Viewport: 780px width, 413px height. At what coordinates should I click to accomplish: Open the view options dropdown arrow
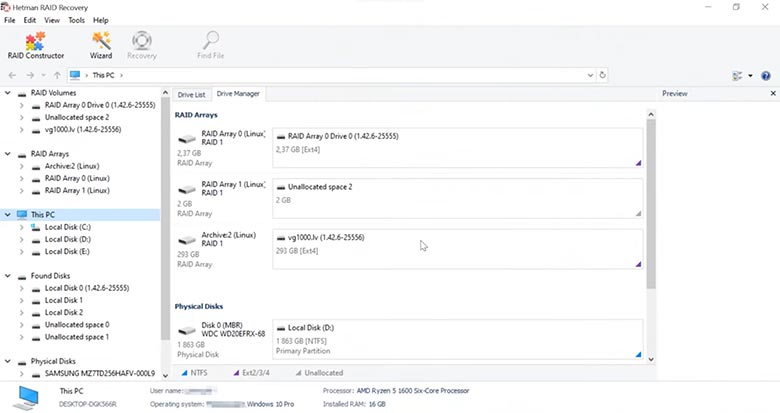[x=747, y=75]
